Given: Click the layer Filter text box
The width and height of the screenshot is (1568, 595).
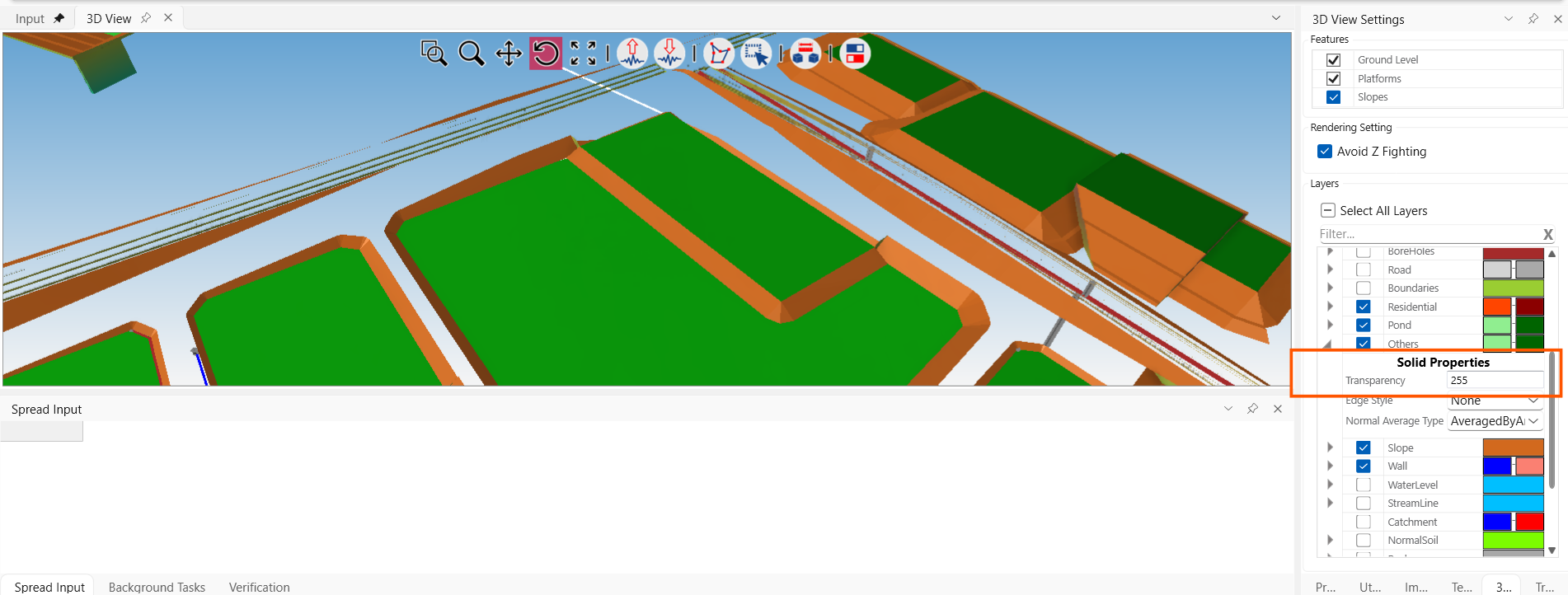Looking at the screenshot, I should [1430, 234].
